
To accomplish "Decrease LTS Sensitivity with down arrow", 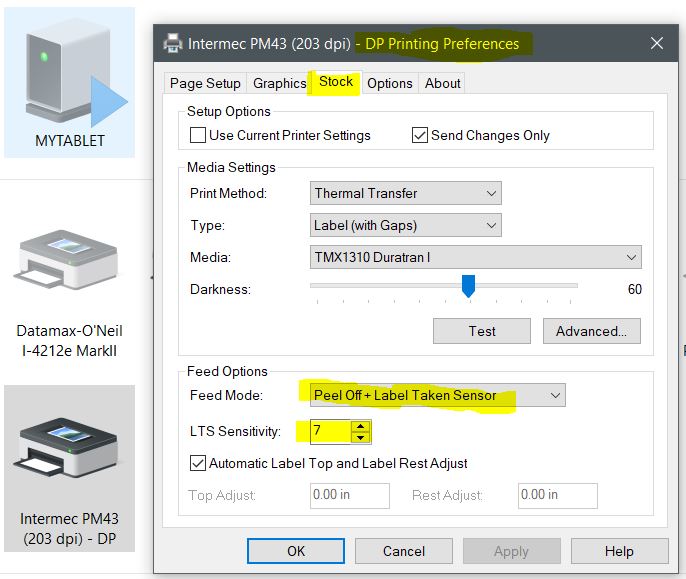I will click(361, 438).
